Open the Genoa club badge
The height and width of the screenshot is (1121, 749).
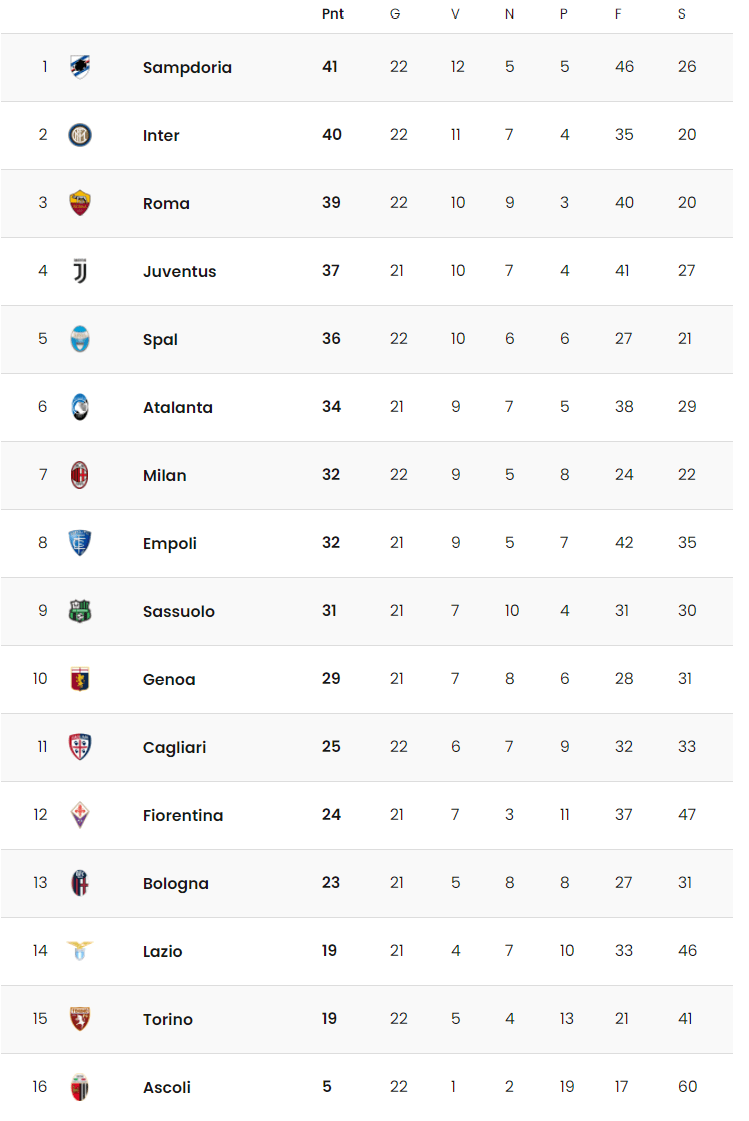pos(80,678)
